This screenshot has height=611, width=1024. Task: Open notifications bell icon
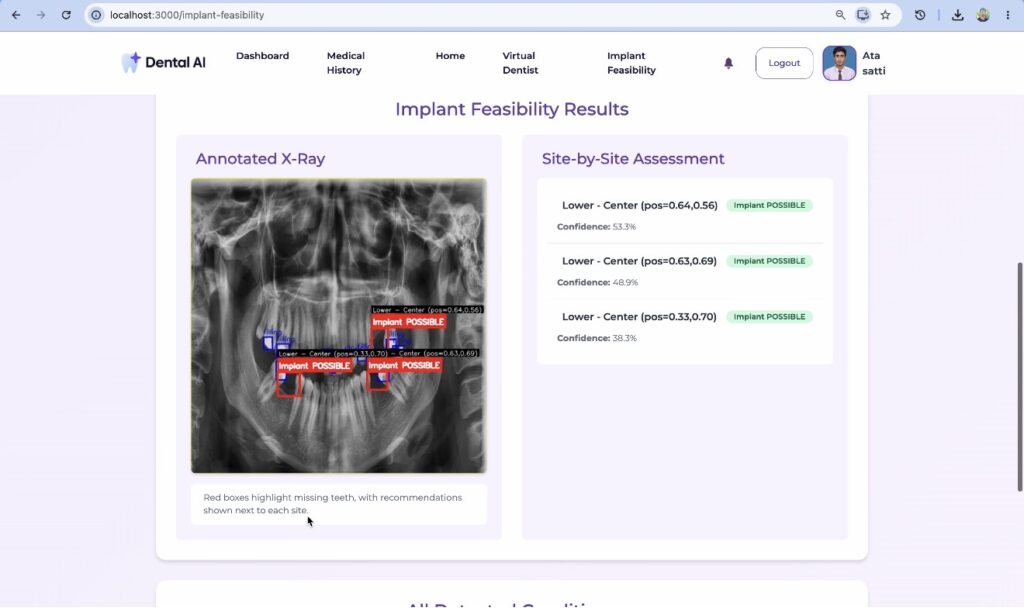tap(729, 63)
